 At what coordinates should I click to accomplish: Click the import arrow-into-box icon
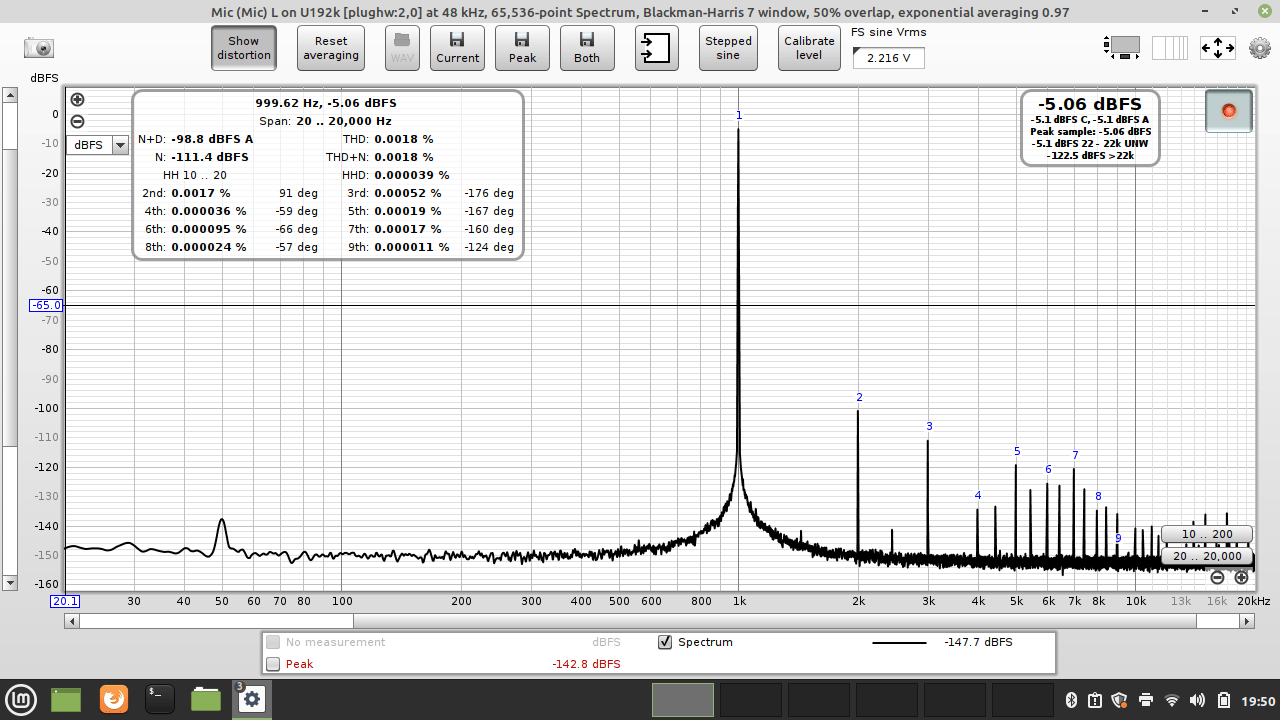point(656,48)
